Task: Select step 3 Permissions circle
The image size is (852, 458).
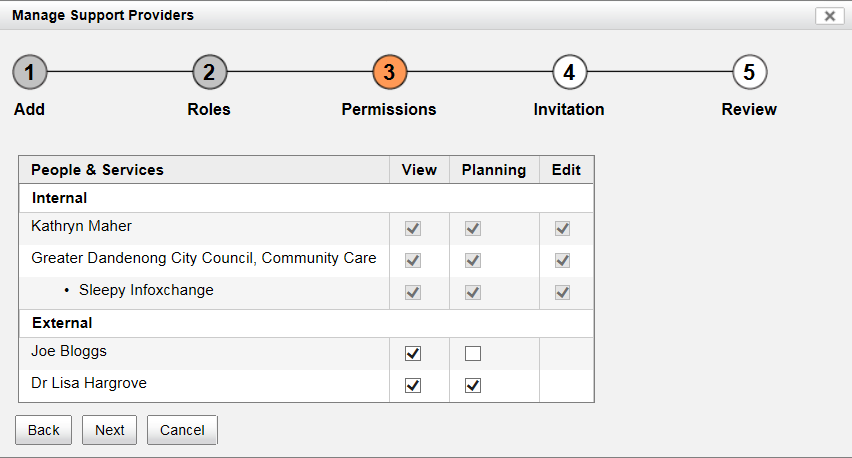Action: point(389,72)
